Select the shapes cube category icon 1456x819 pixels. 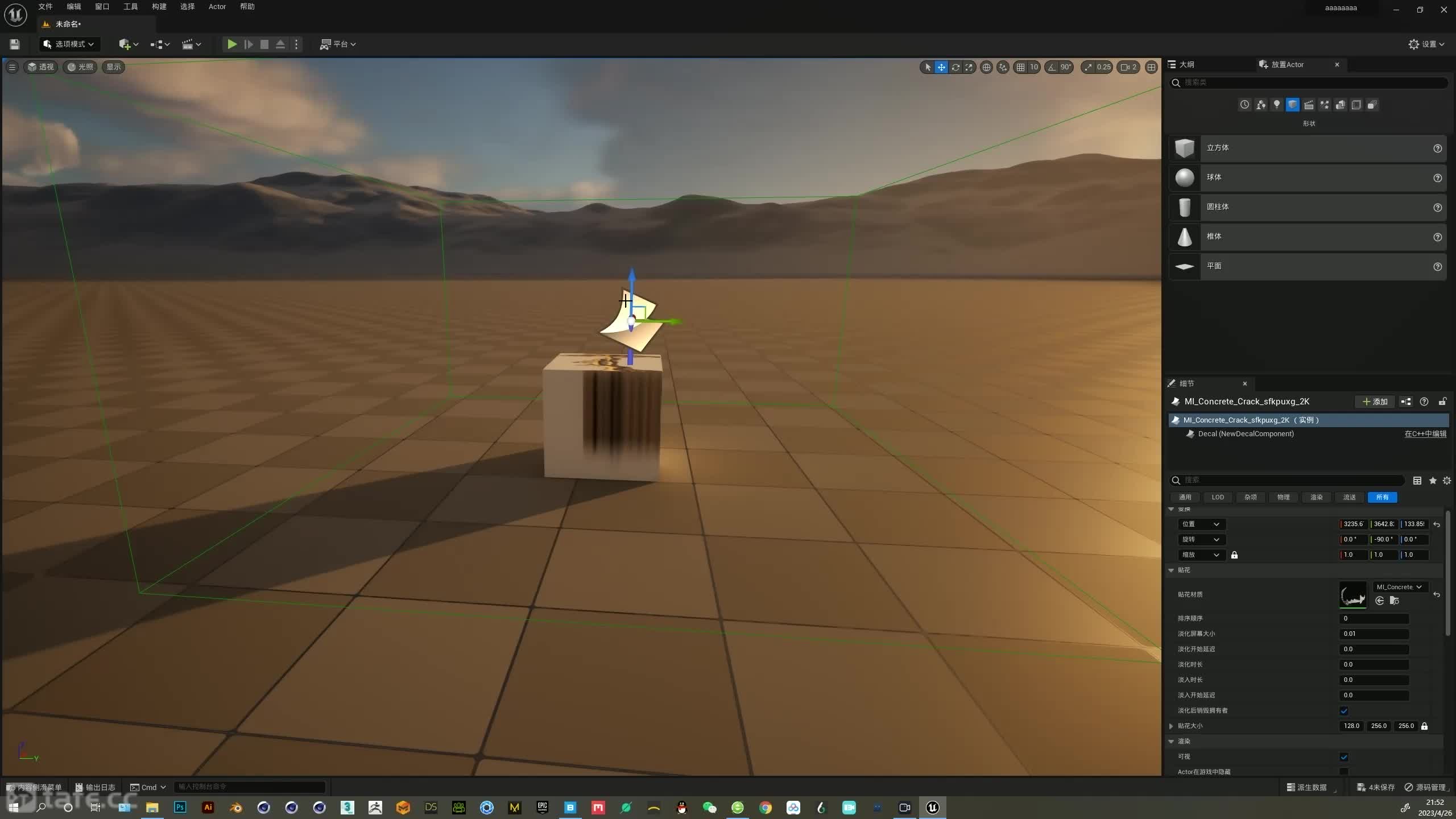pos(1293,105)
